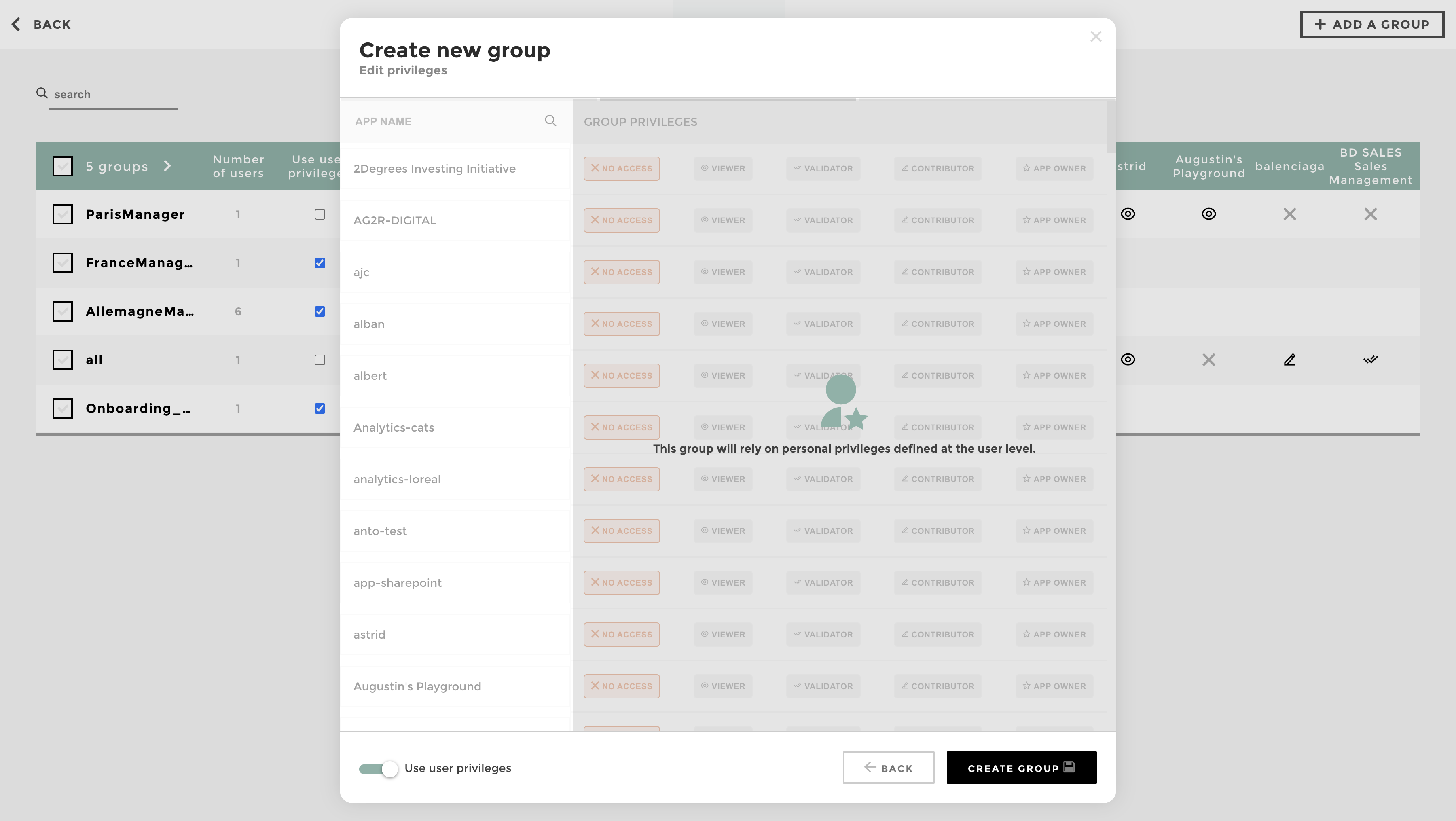Click the edit pencil for all under balenciaga
This screenshot has height=821, width=1456.
click(1290, 360)
